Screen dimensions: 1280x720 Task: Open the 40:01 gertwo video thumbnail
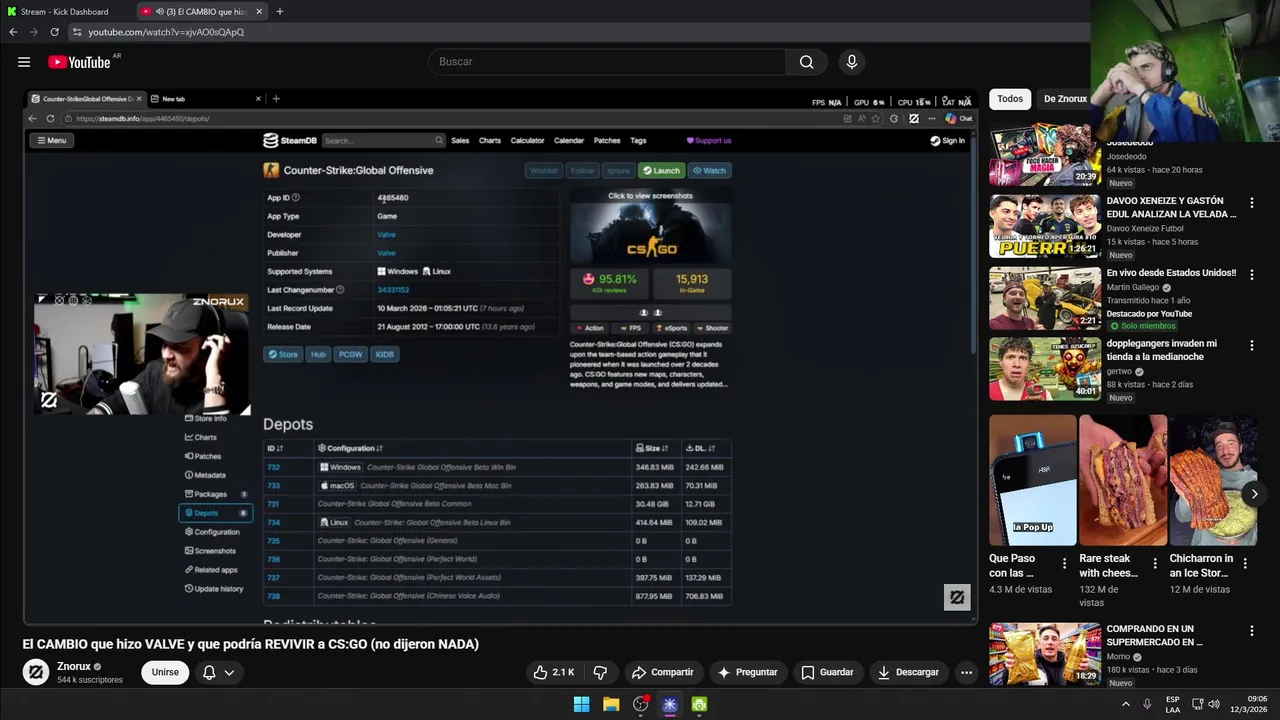point(1045,369)
